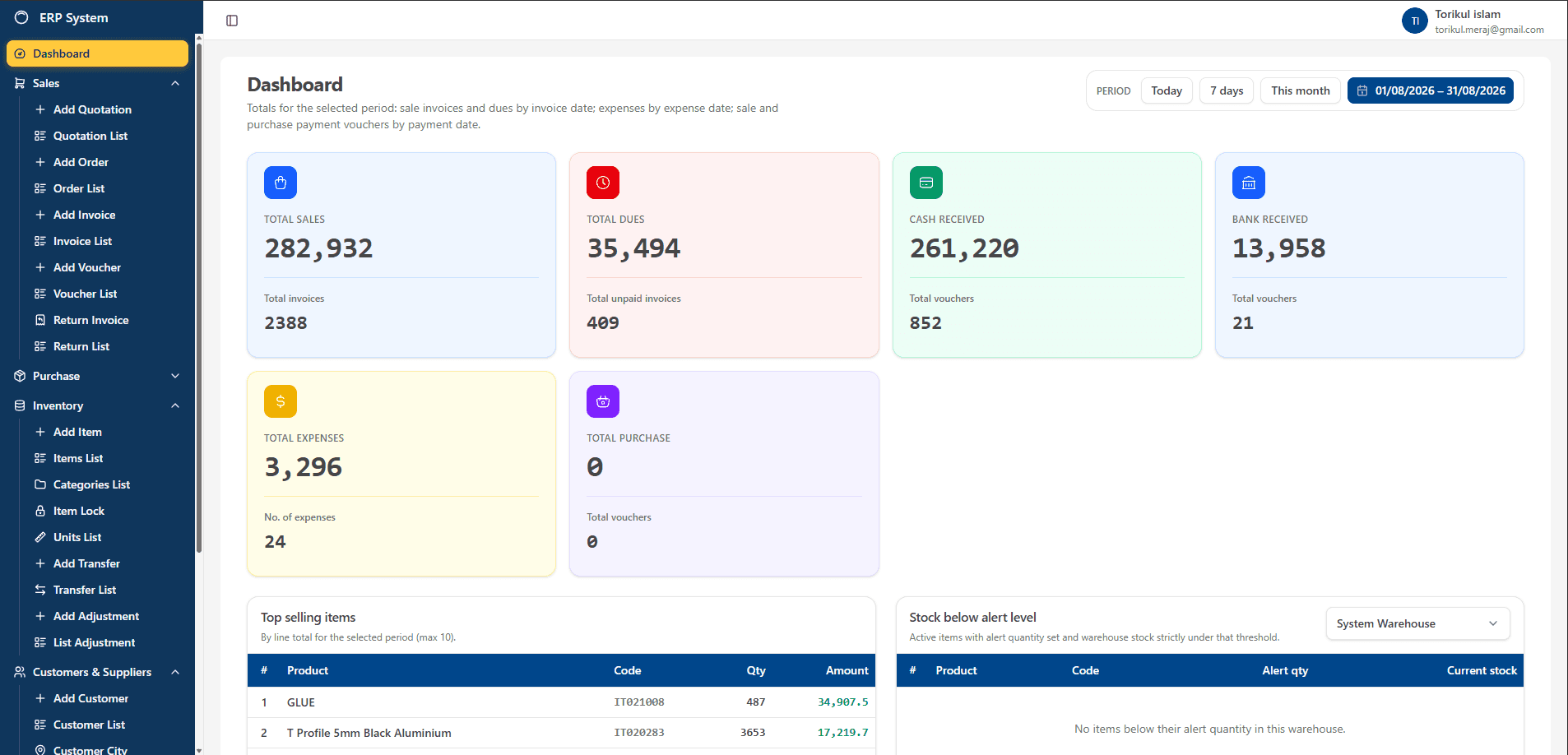Screen dimensions: 1568x755
Task: Click the Total Sales bag icon
Action: point(281,183)
